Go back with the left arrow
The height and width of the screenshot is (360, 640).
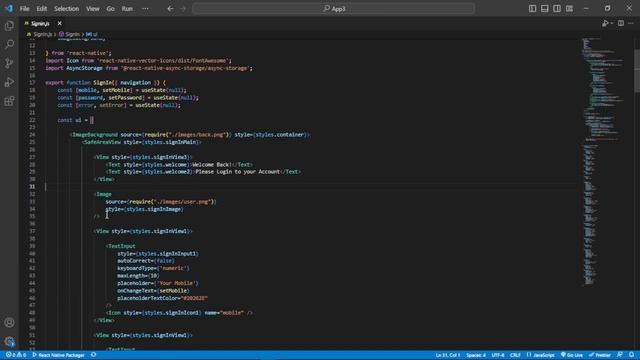click(x=170, y=9)
